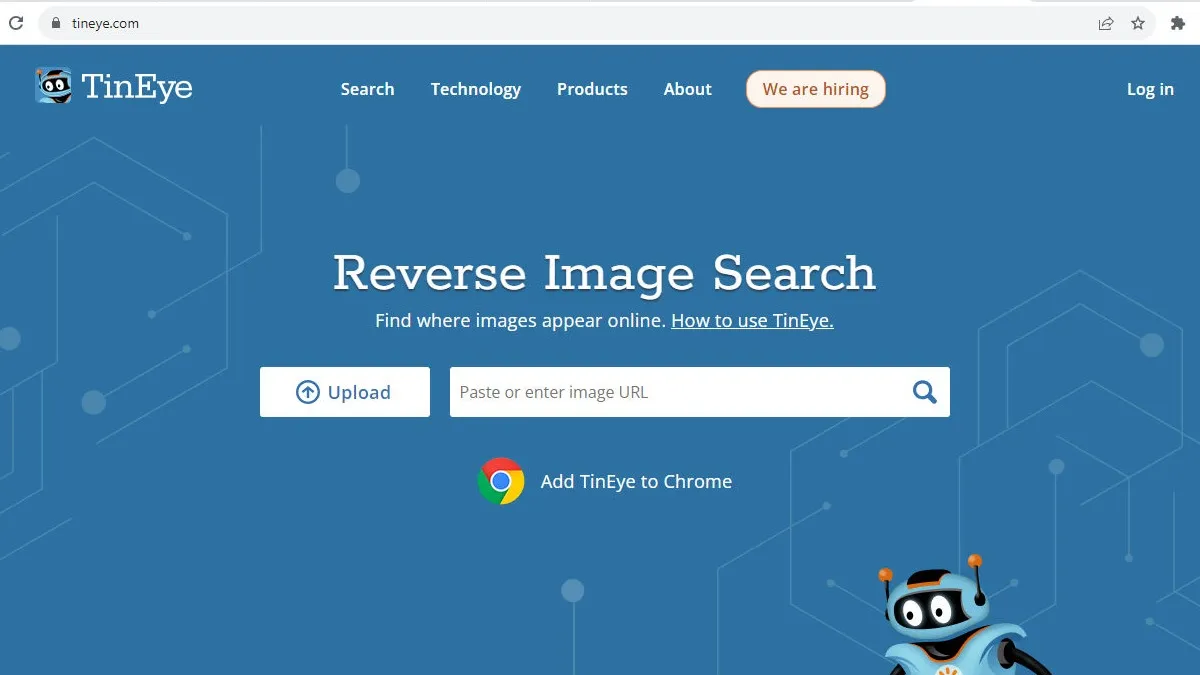Click the Add TinEye to Chrome text
The image size is (1200, 675).
click(636, 482)
